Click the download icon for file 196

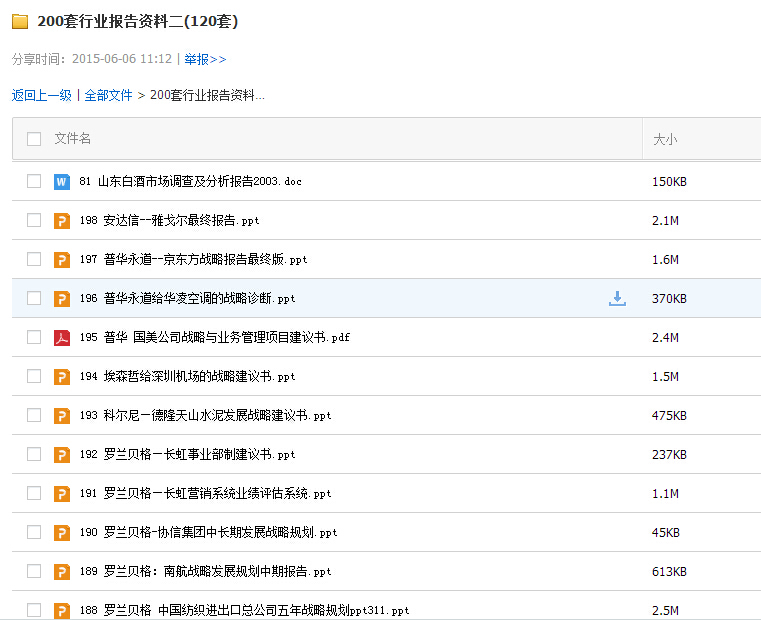[617, 298]
